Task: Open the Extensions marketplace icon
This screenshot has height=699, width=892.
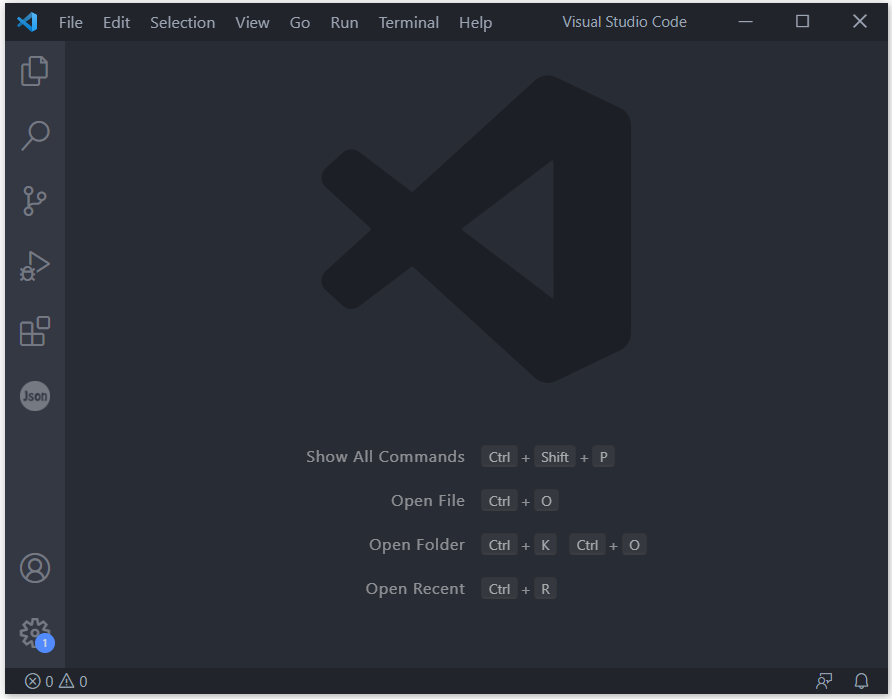Action: 35,331
